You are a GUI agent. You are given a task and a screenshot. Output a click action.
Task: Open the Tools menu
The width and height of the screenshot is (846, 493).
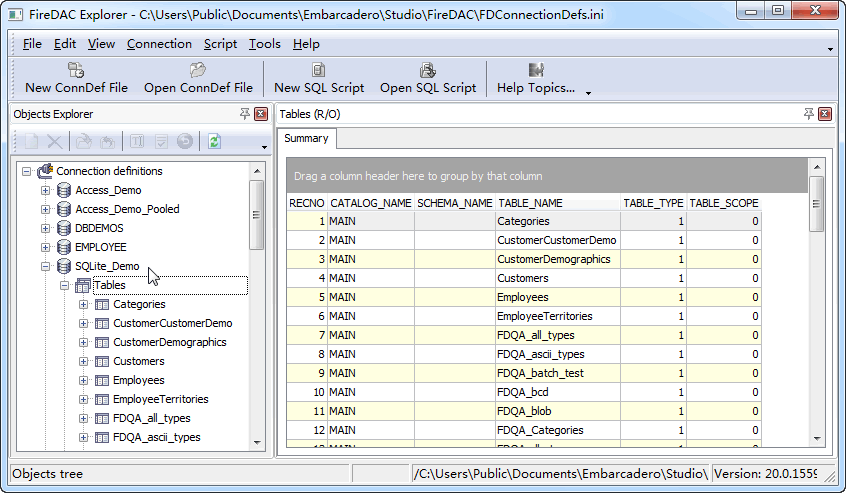[264, 44]
